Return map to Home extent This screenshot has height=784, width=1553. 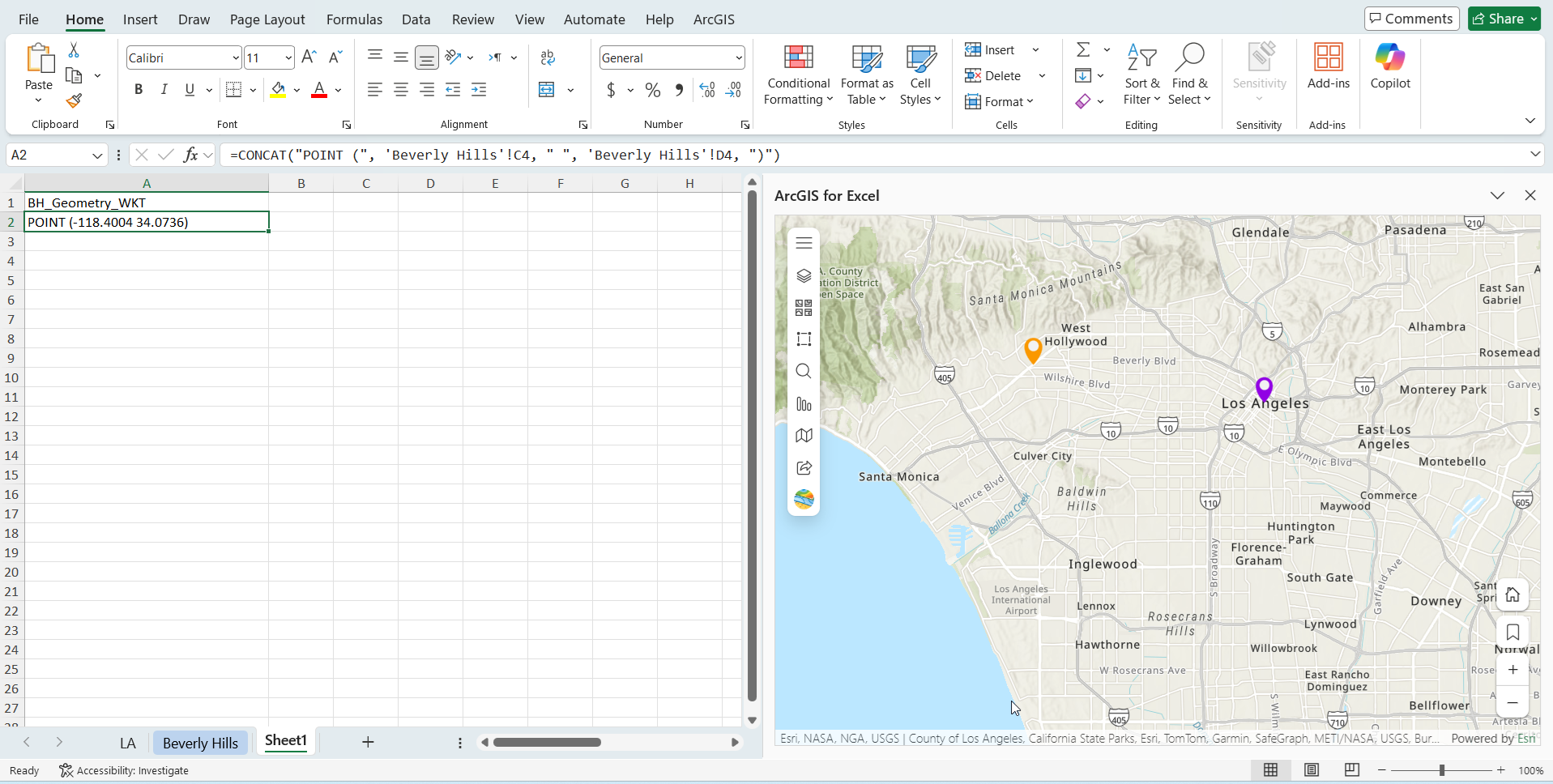[x=1512, y=595]
